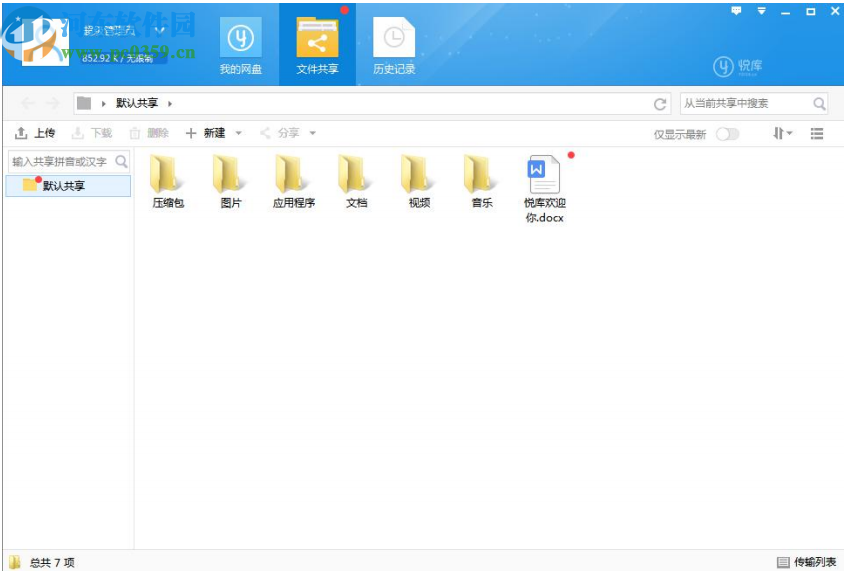Refresh the current share listing
The image size is (851, 572).
click(x=660, y=104)
